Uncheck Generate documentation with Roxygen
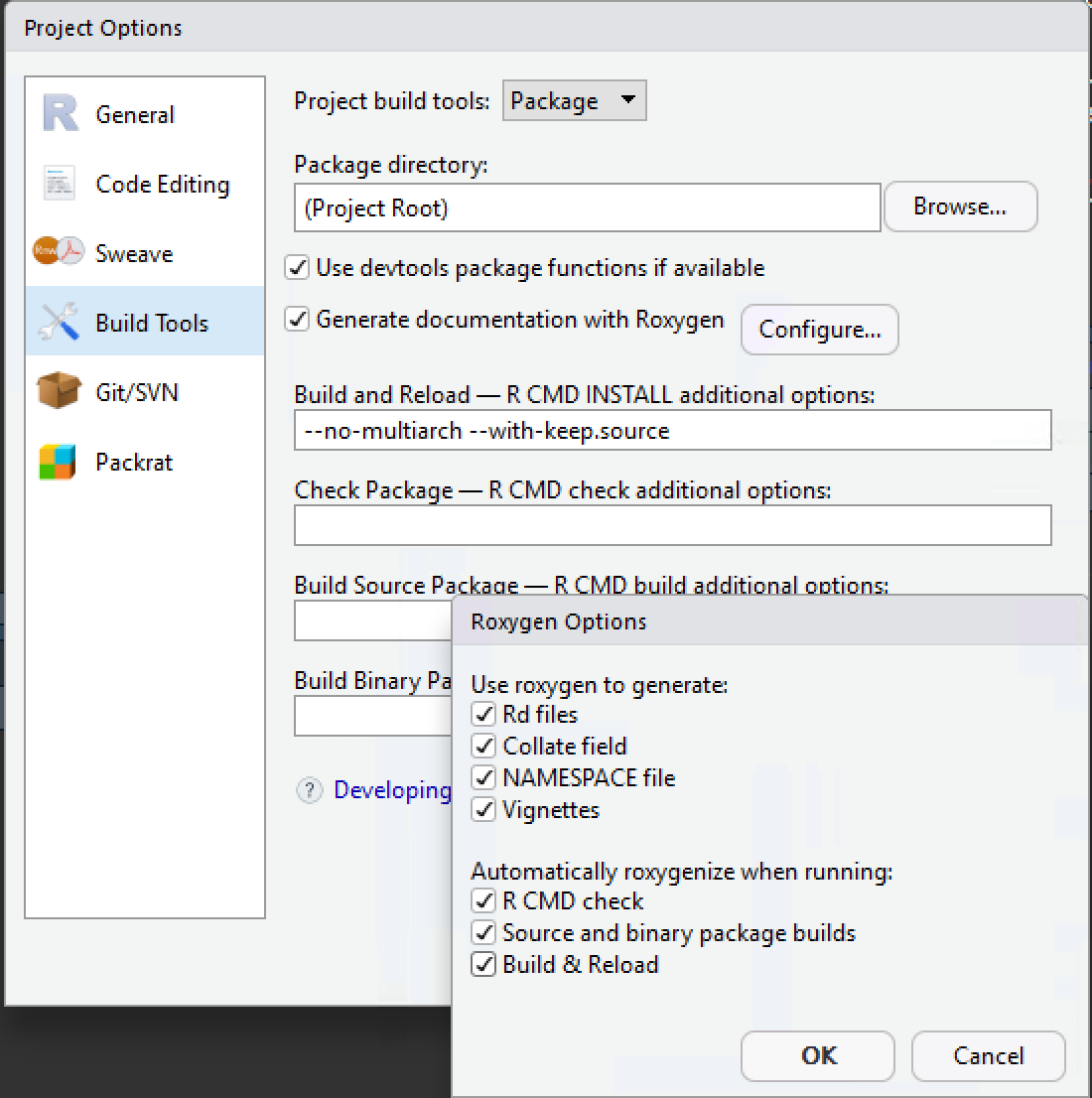The width and height of the screenshot is (1092, 1098). click(297, 320)
